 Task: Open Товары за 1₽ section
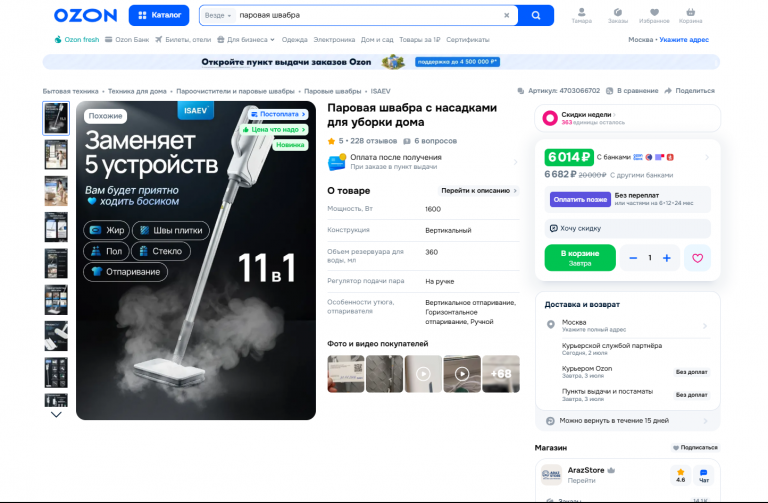point(419,40)
